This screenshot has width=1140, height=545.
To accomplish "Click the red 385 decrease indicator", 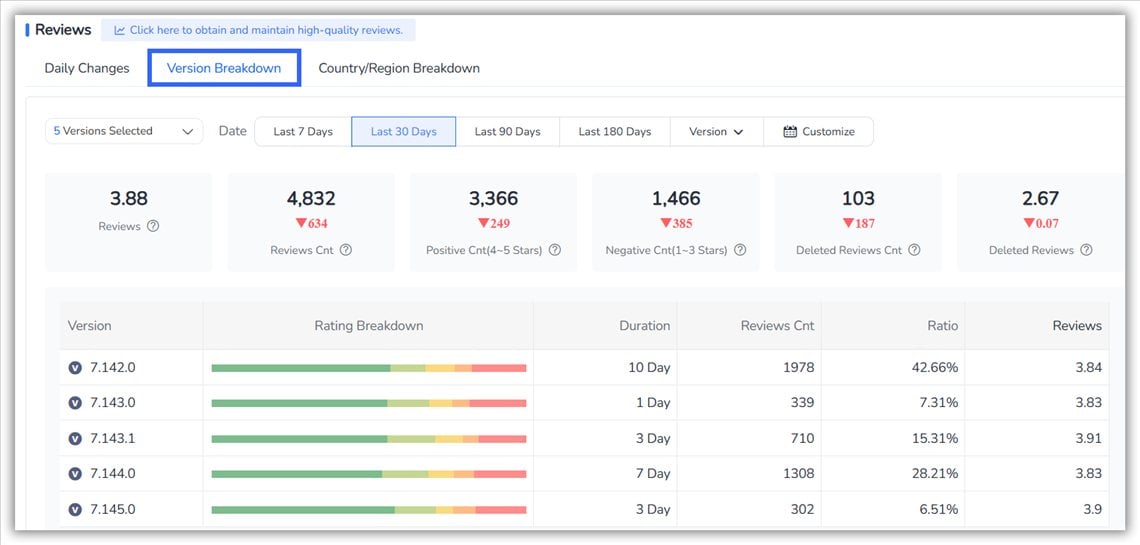I will click(x=675, y=223).
